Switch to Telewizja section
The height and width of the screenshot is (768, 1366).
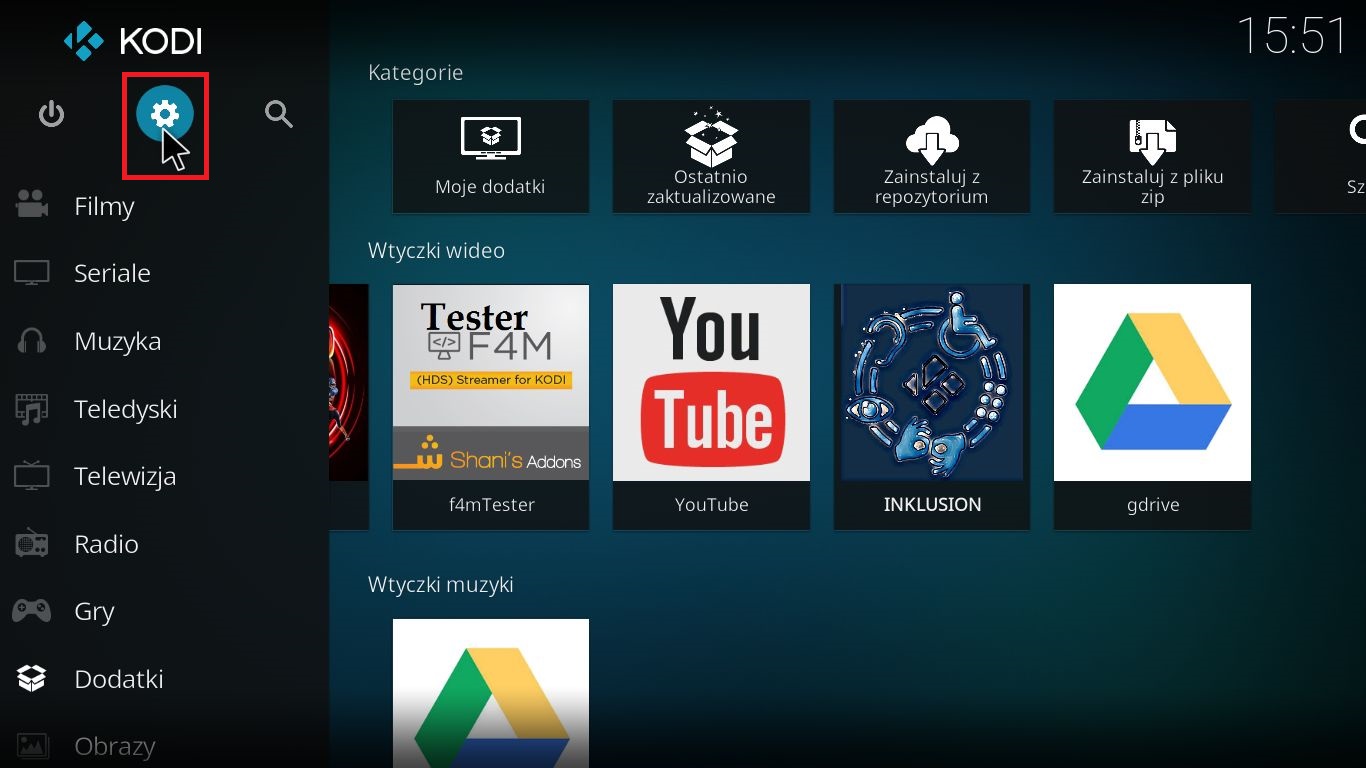point(125,476)
